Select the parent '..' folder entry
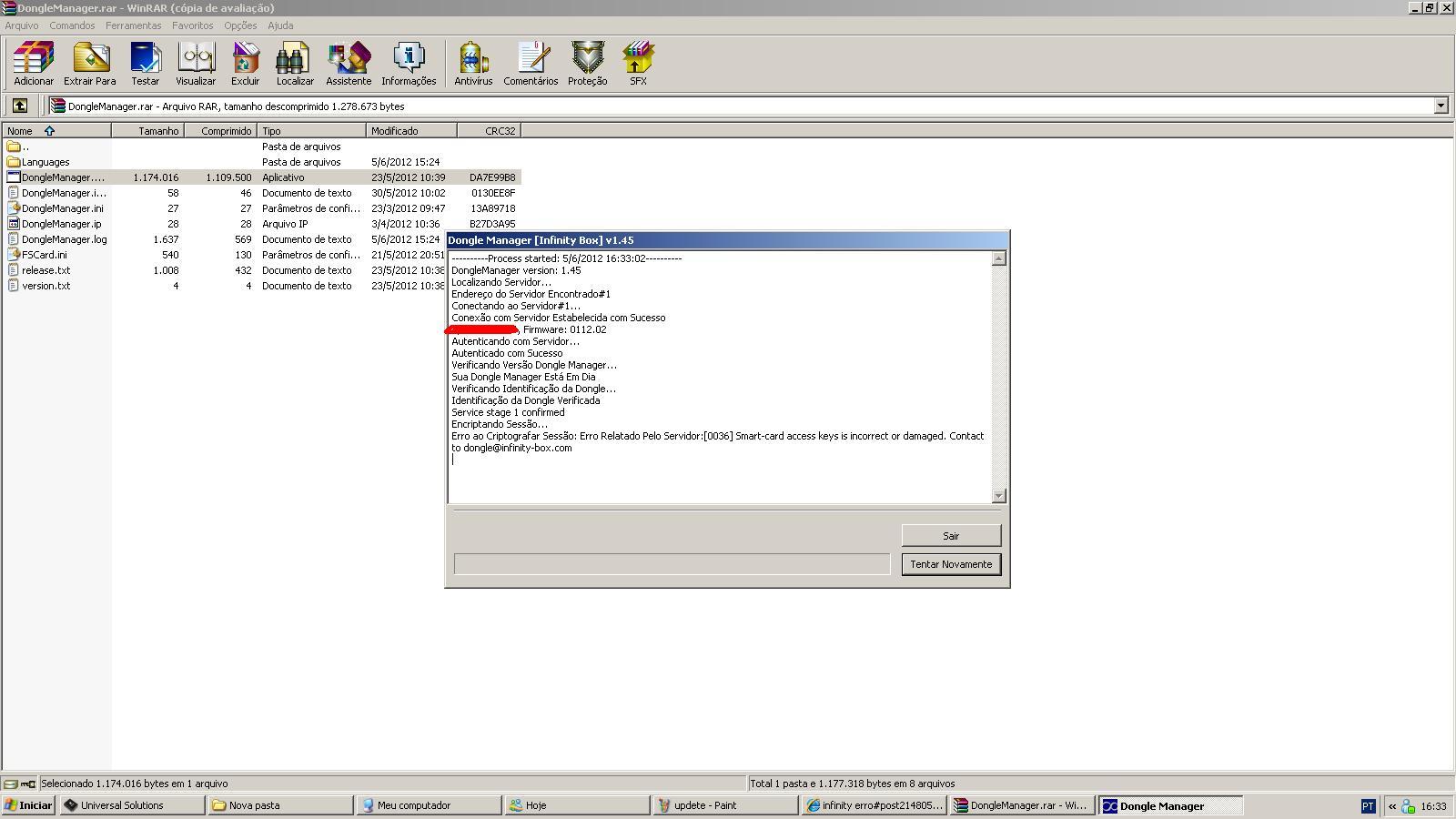This screenshot has width=1456, height=819. click(x=18, y=147)
